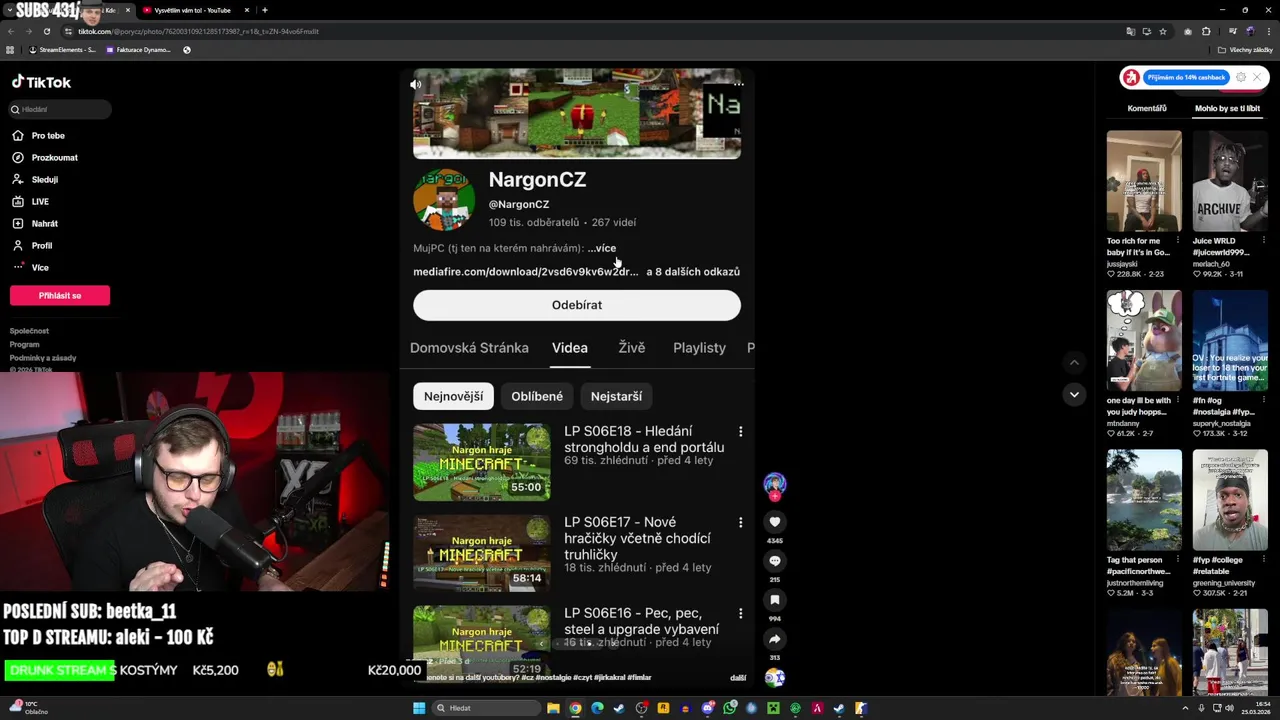Screen dimensions: 1280x720
Task: Select the Oblíbené sort filter
Action: tap(537, 396)
